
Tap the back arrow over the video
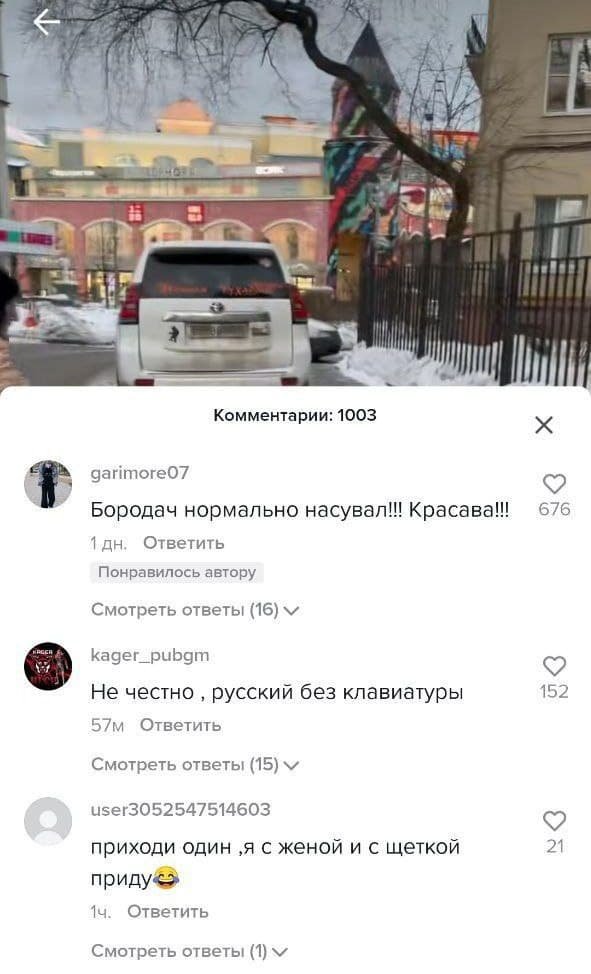[x=47, y=22]
